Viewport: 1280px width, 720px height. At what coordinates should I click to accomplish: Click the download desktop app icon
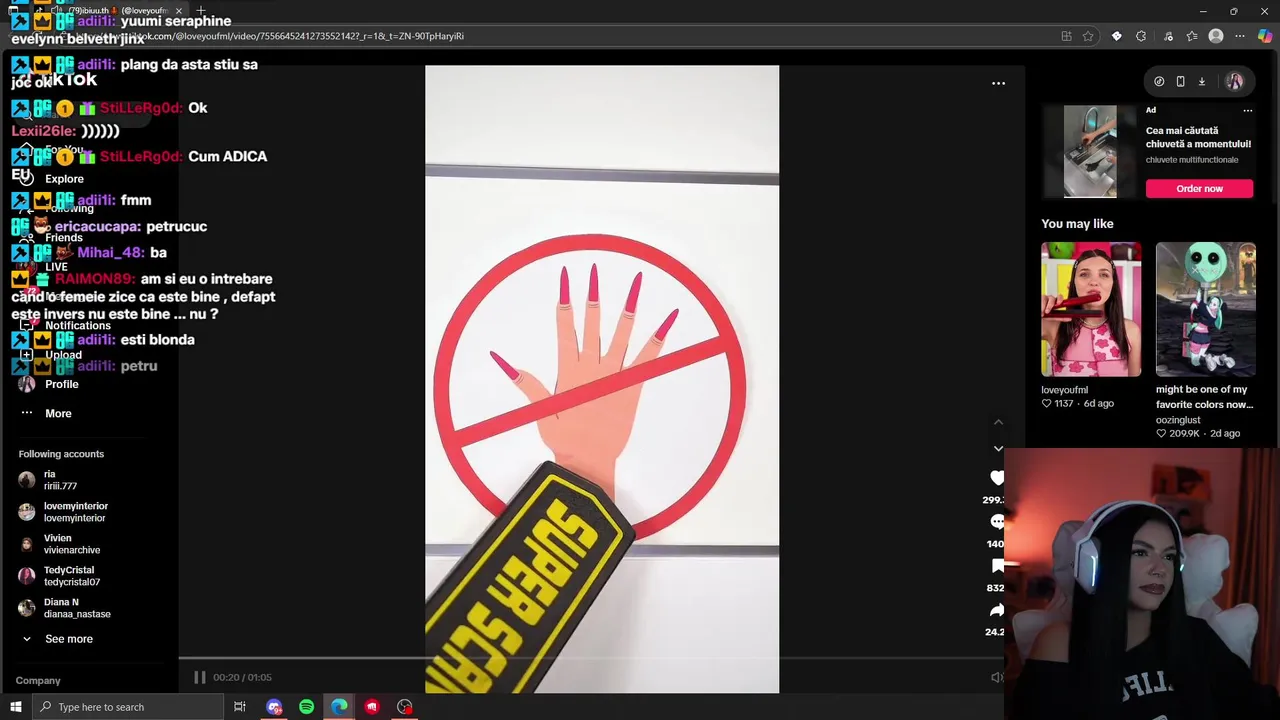[1201, 82]
